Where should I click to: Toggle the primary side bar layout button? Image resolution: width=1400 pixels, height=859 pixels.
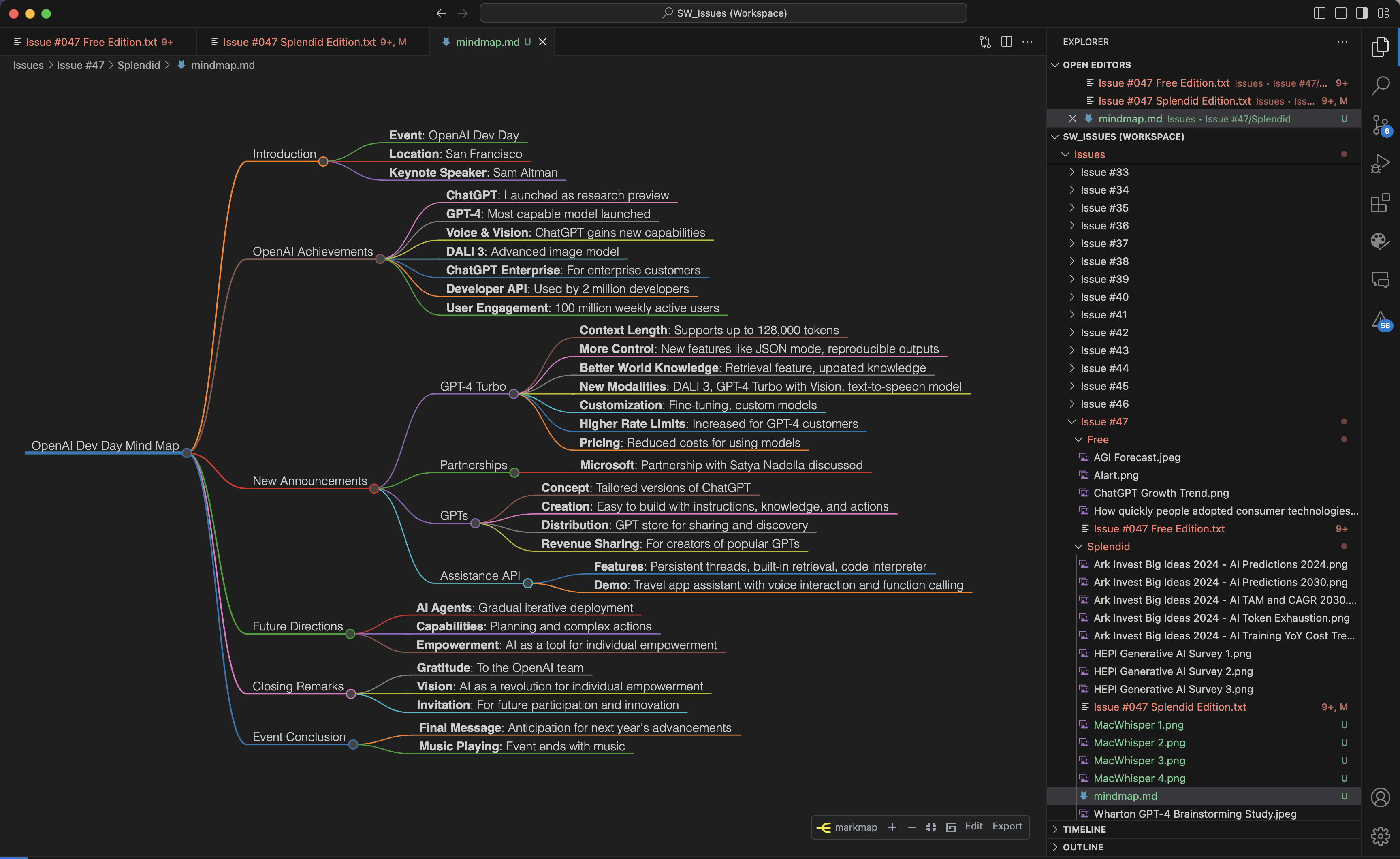pos(1319,13)
